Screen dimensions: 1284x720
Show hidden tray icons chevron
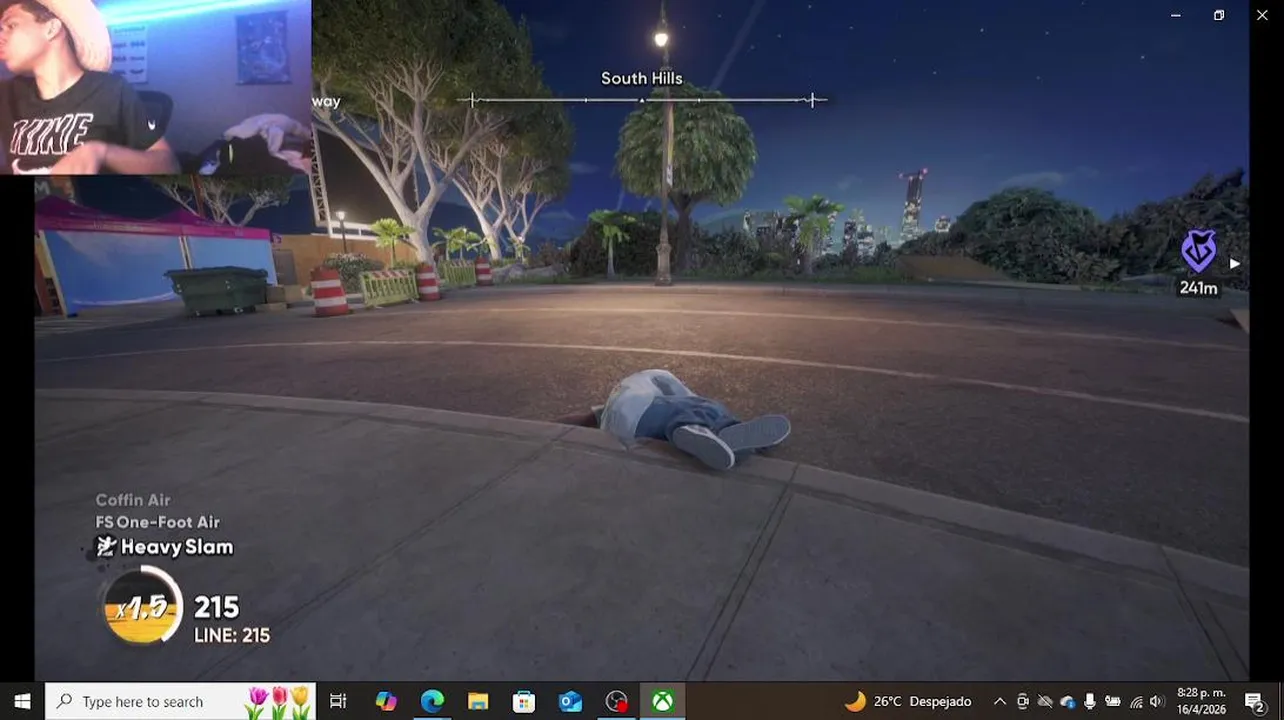[x=999, y=701]
